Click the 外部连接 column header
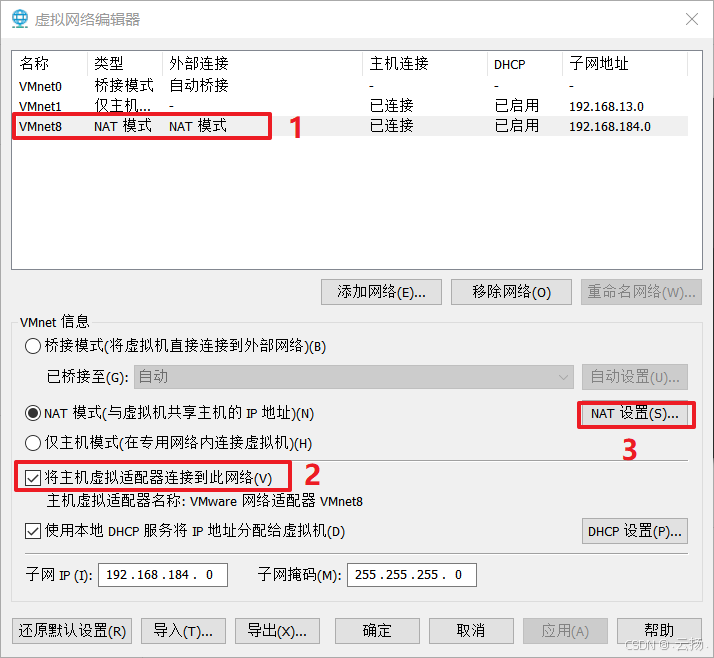714x658 pixels. [x=262, y=63]
